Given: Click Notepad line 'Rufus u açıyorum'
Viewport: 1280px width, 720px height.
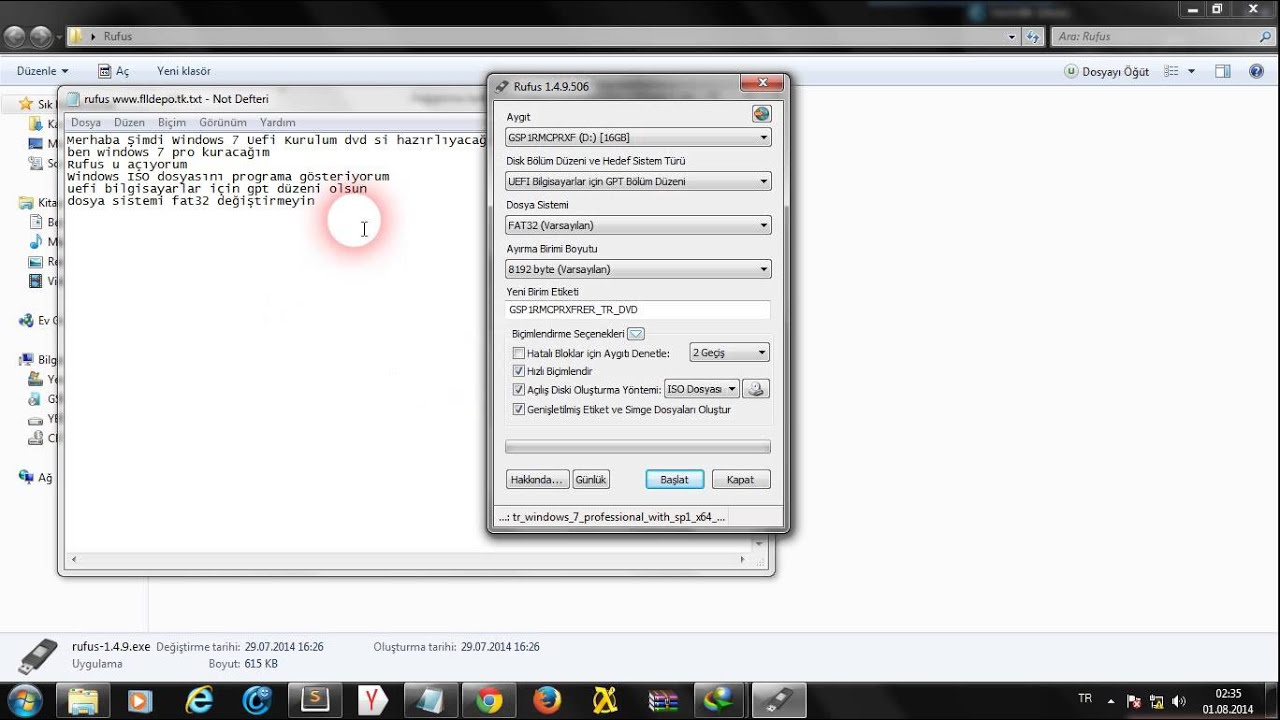Looking at the screenshot, I should [x=127, y=164].
